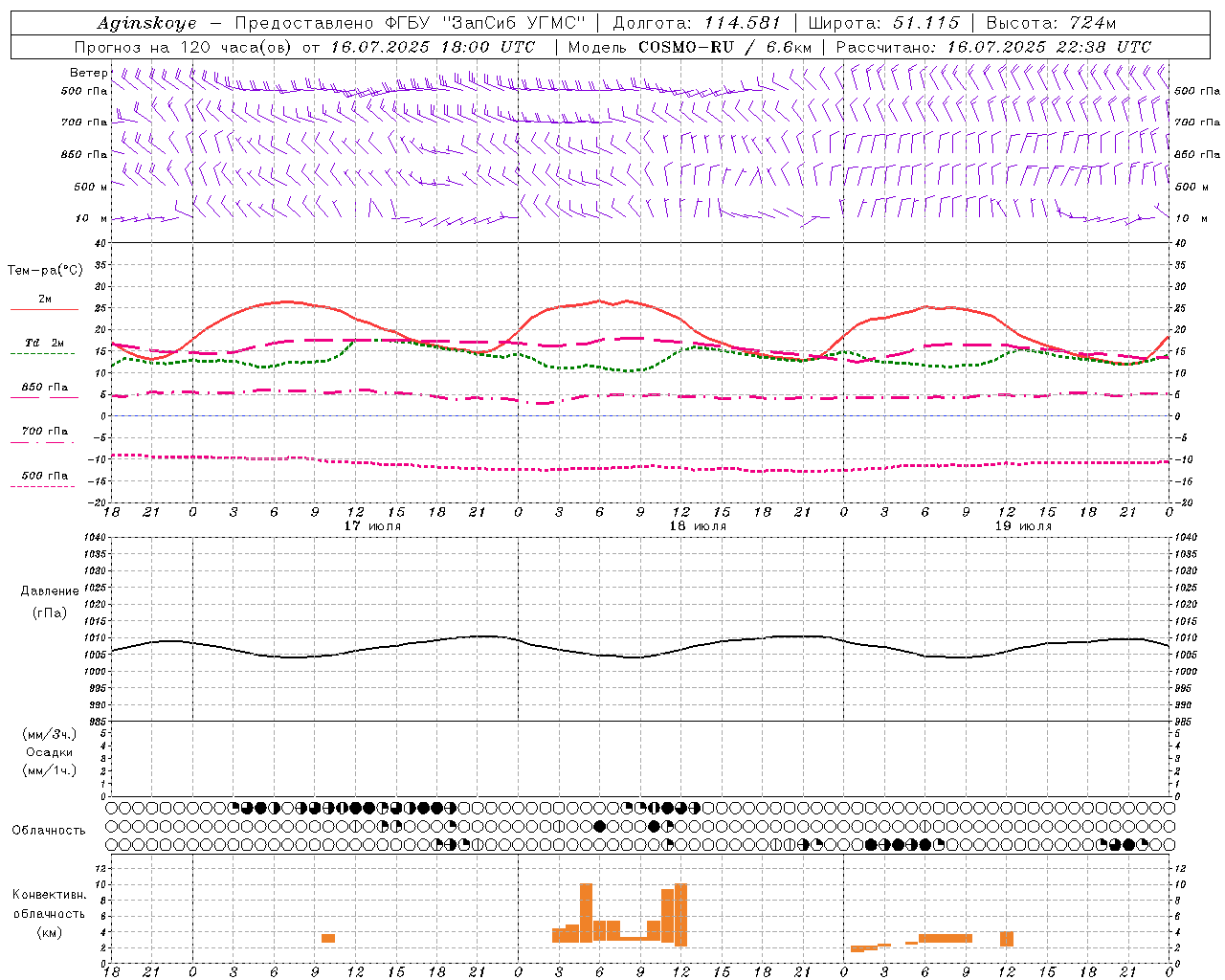The image size is (1225, 980).
Task: Select the Прогноз на 120 часа(ов) text
Action: click(185, 47)
